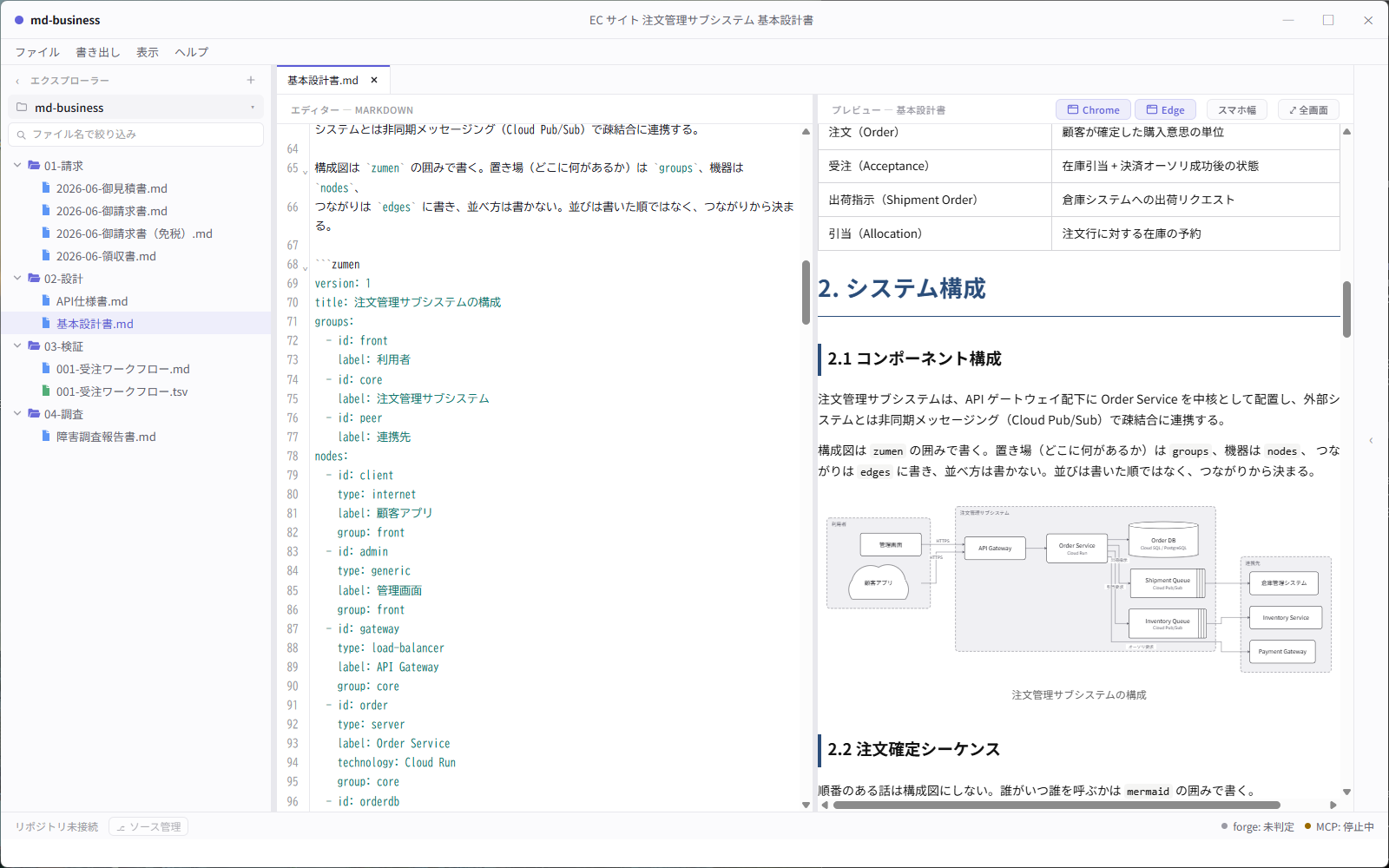Click リポジトリ未接続 in the status bar

coord(56,826)
